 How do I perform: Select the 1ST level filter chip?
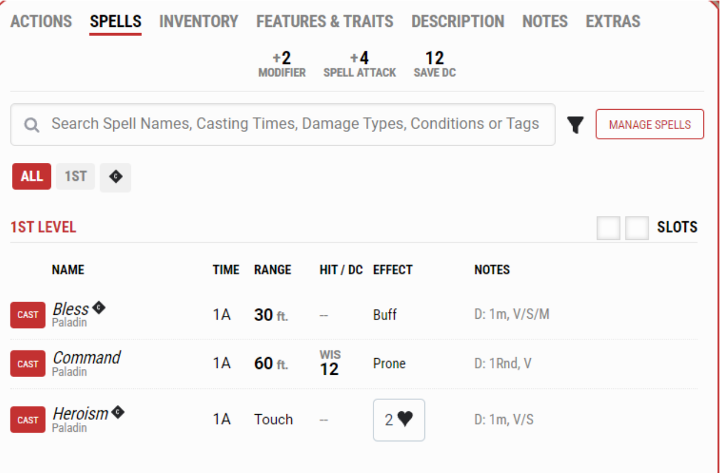[75, 176]
